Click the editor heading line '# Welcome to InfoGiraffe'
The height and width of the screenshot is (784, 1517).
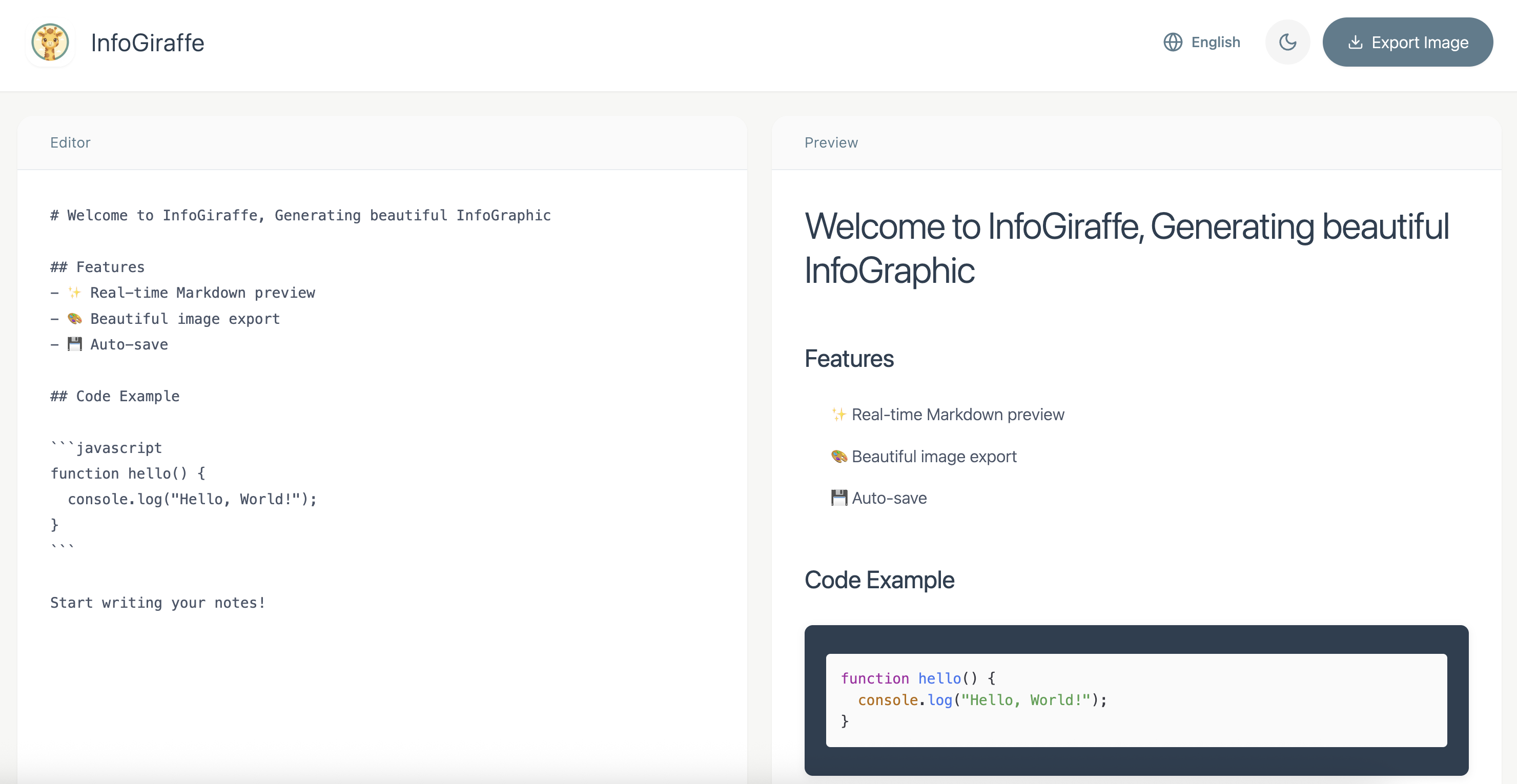(x=300, y=215)
